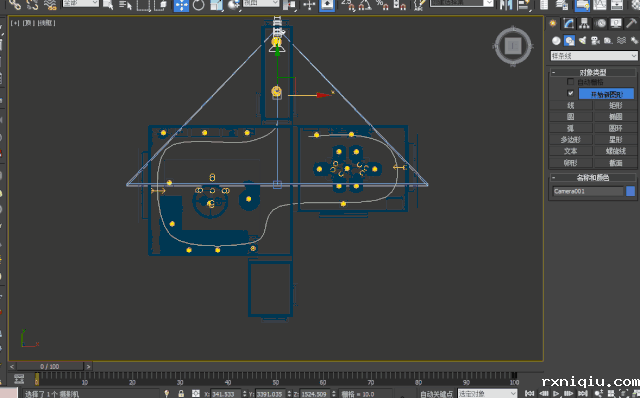Click the object color swatch next to Camera001
The width and height of the screenshot is (640, 398).
click(x=630, y=191)
